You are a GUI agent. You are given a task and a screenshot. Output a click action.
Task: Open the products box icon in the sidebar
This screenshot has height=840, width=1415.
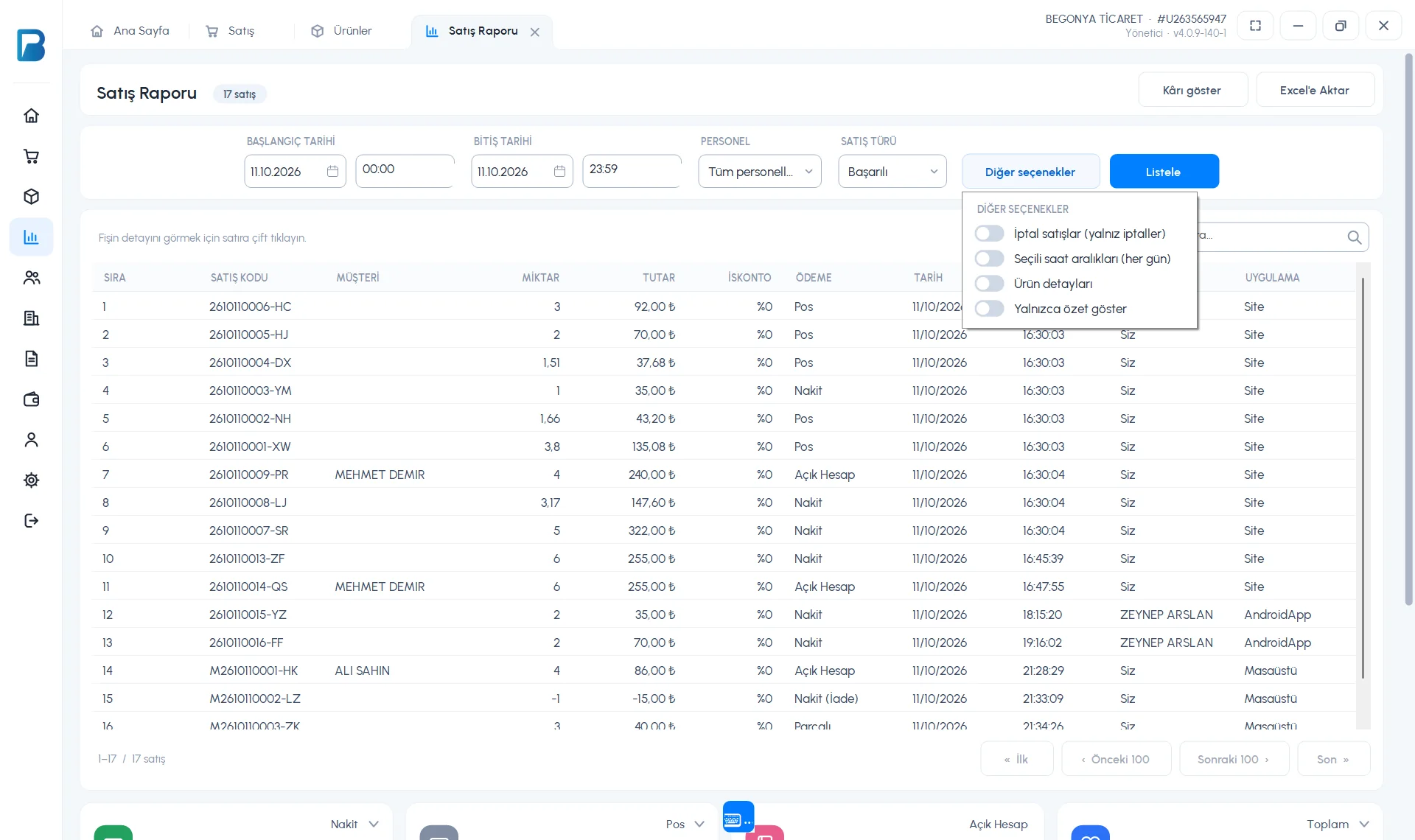click(x=31, y=197)
